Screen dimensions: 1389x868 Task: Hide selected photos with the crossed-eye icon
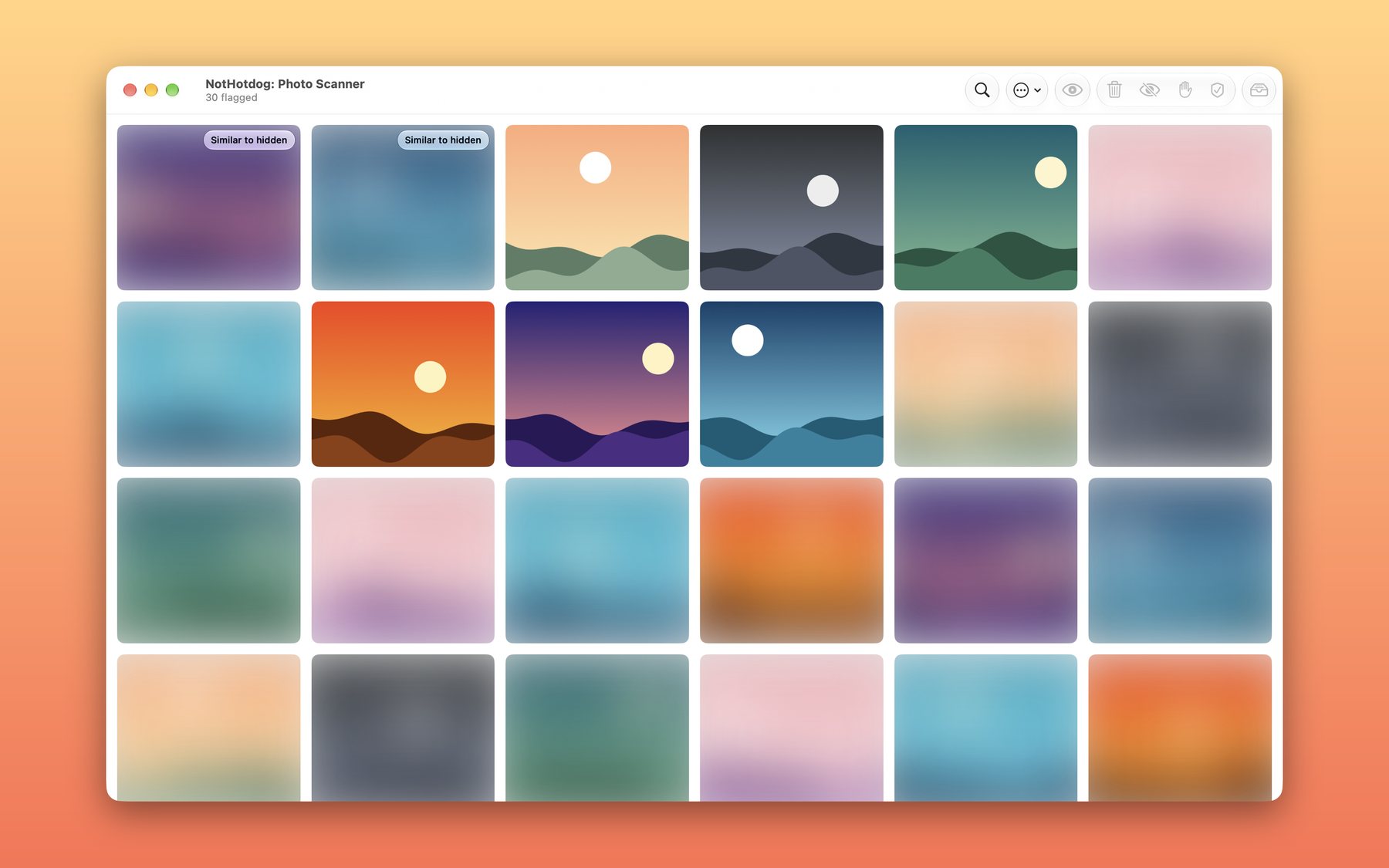(1149, 90)
